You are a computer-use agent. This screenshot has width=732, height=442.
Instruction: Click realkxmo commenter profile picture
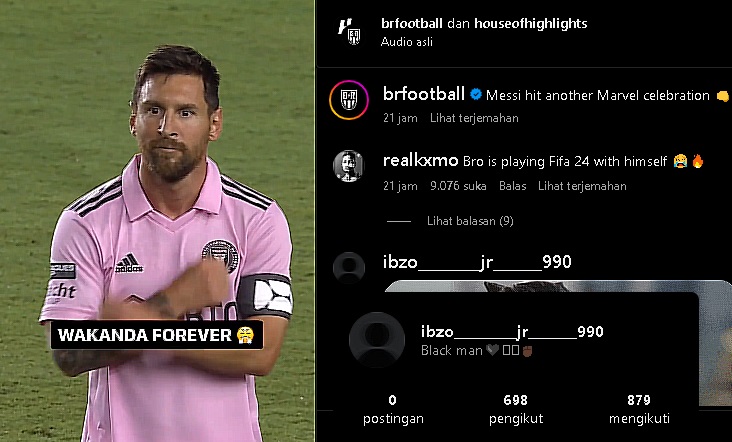coord(348,166)
